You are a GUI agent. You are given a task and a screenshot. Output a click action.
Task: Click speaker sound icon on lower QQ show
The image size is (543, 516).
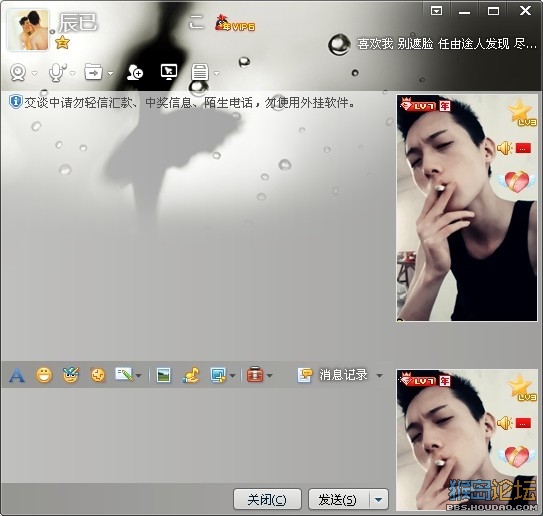point(504,423)
